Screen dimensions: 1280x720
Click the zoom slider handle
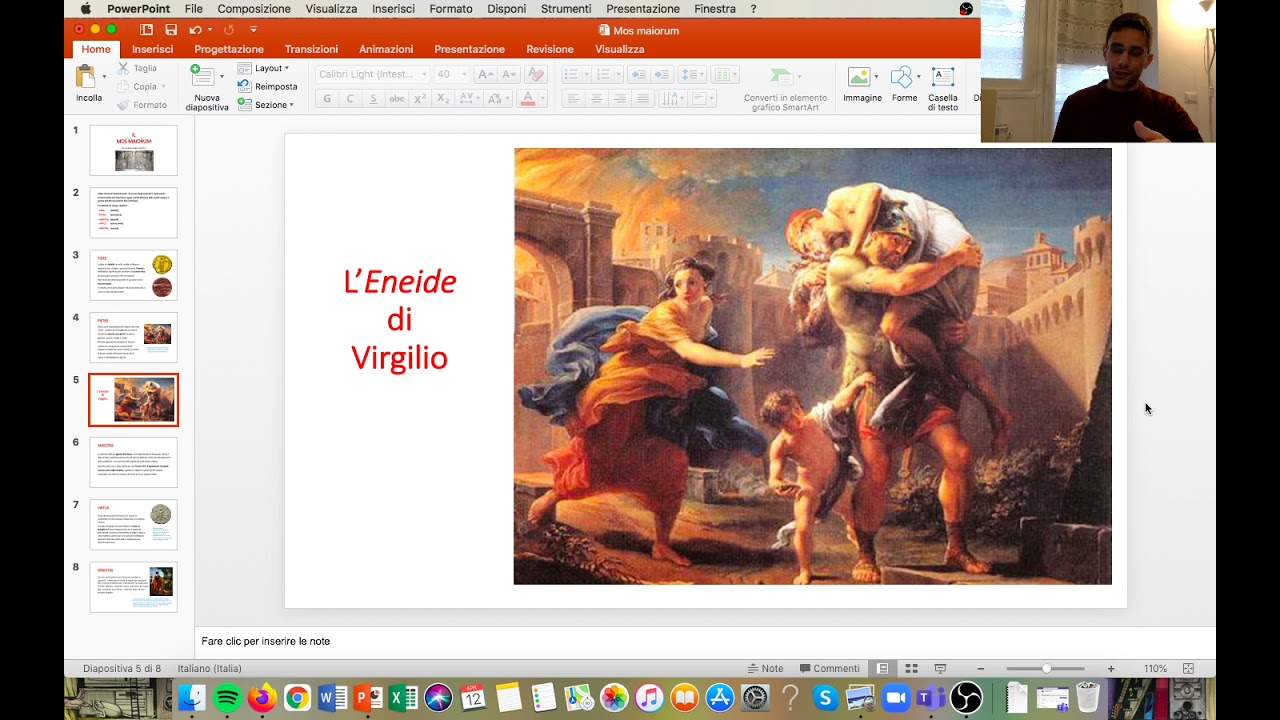[1046, 669]
